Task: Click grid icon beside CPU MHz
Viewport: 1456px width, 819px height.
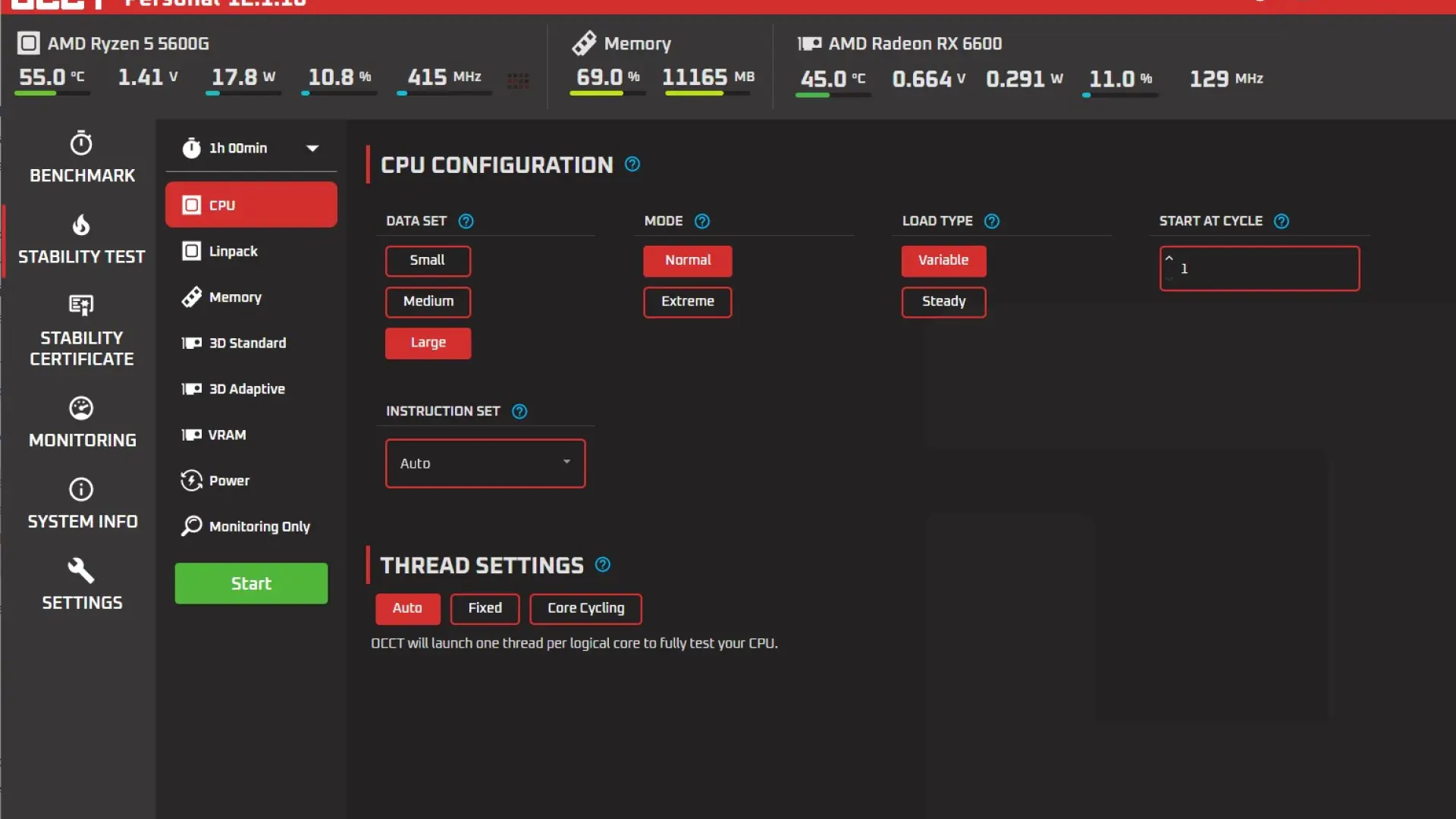Action: click(518, 80)
